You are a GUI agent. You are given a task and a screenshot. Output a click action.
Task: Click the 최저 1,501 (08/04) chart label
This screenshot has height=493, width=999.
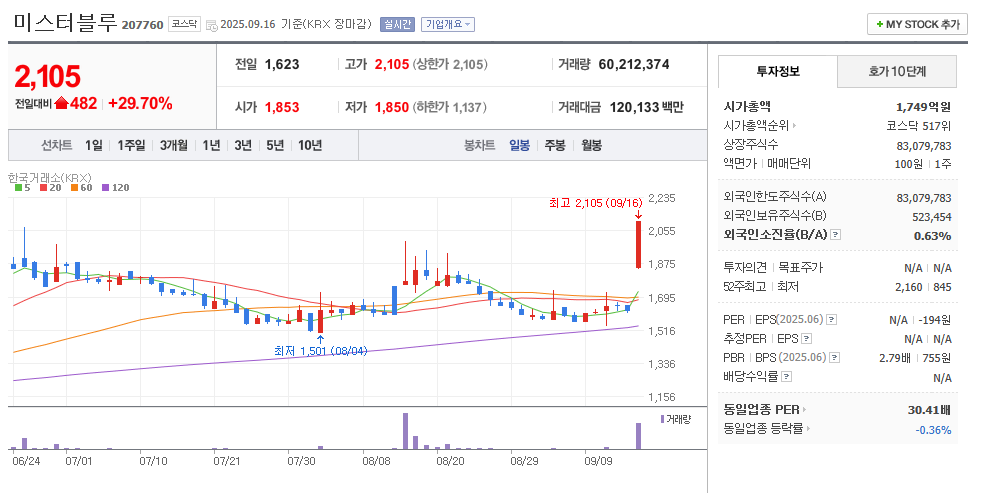click(320, 350)
